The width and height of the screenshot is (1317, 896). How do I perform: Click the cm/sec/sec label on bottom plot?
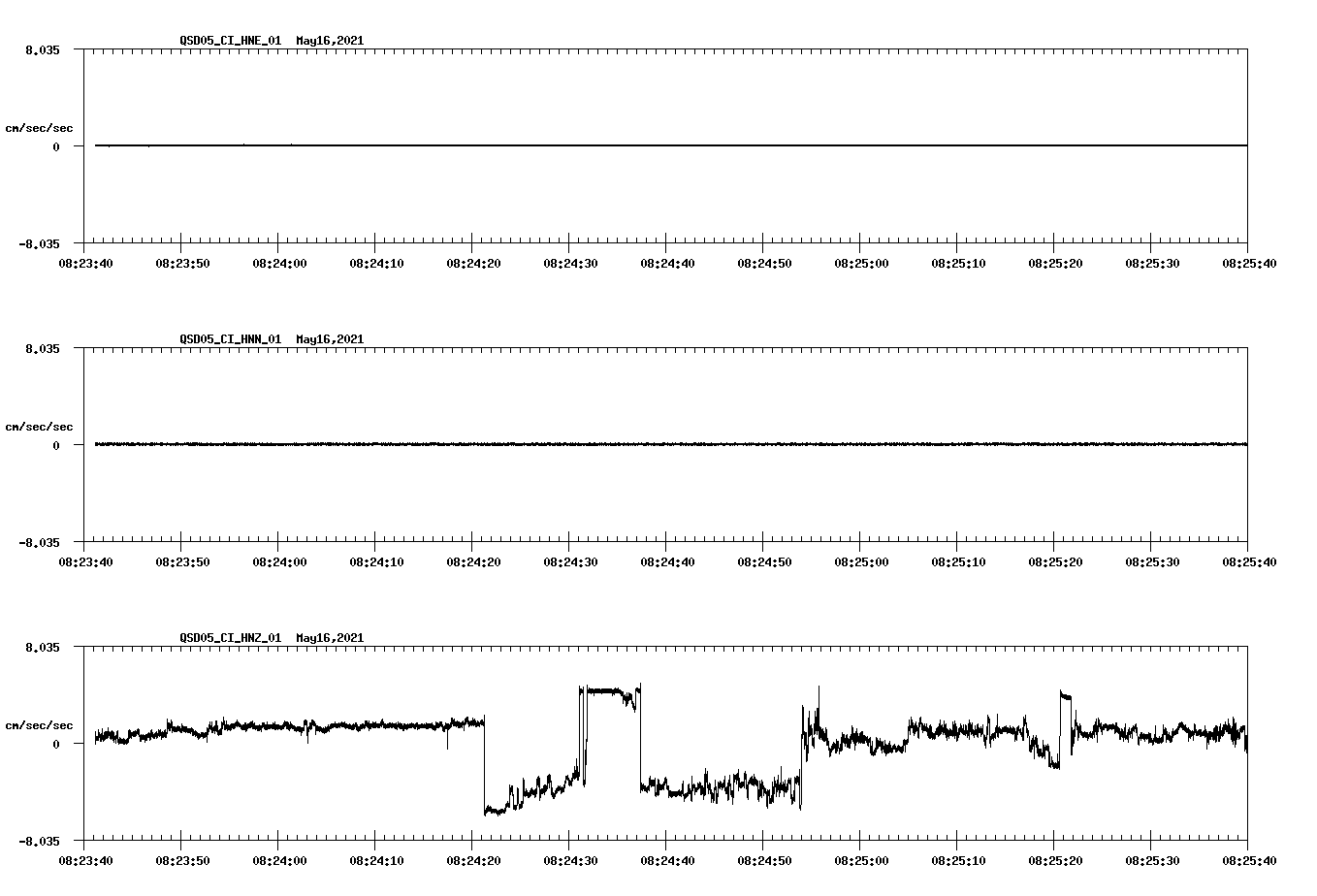pyautogui.click(x=40, y=723)
